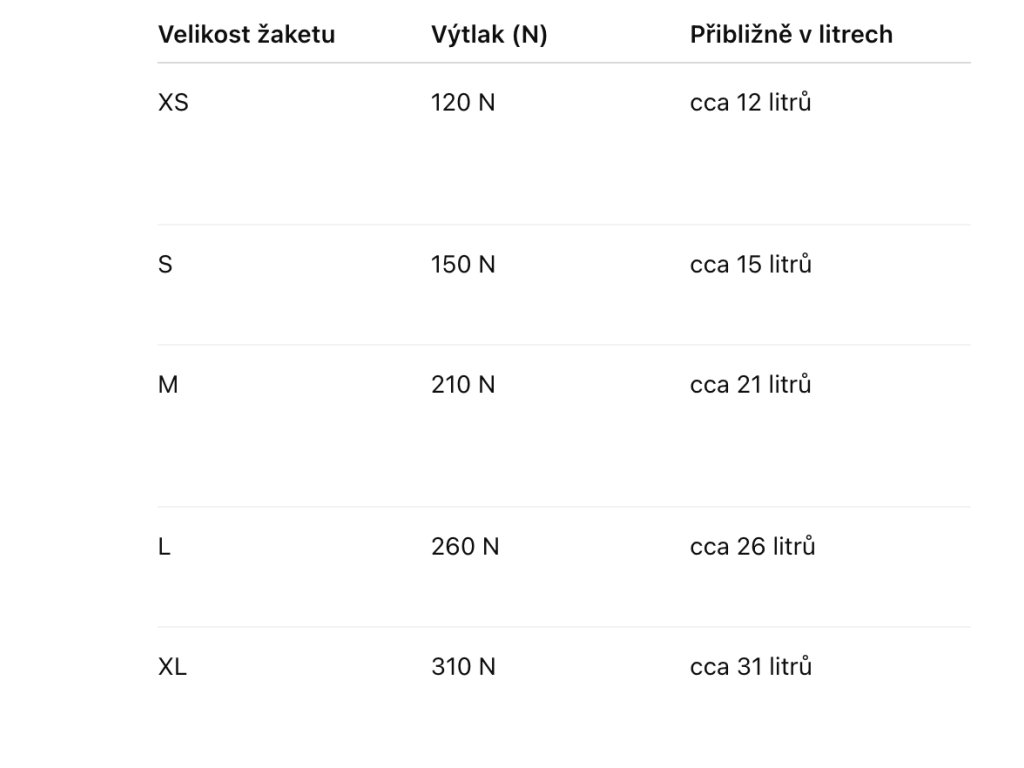
Task: Click the "Velikost žaketu" column header
Action: (x=246, y=35)
